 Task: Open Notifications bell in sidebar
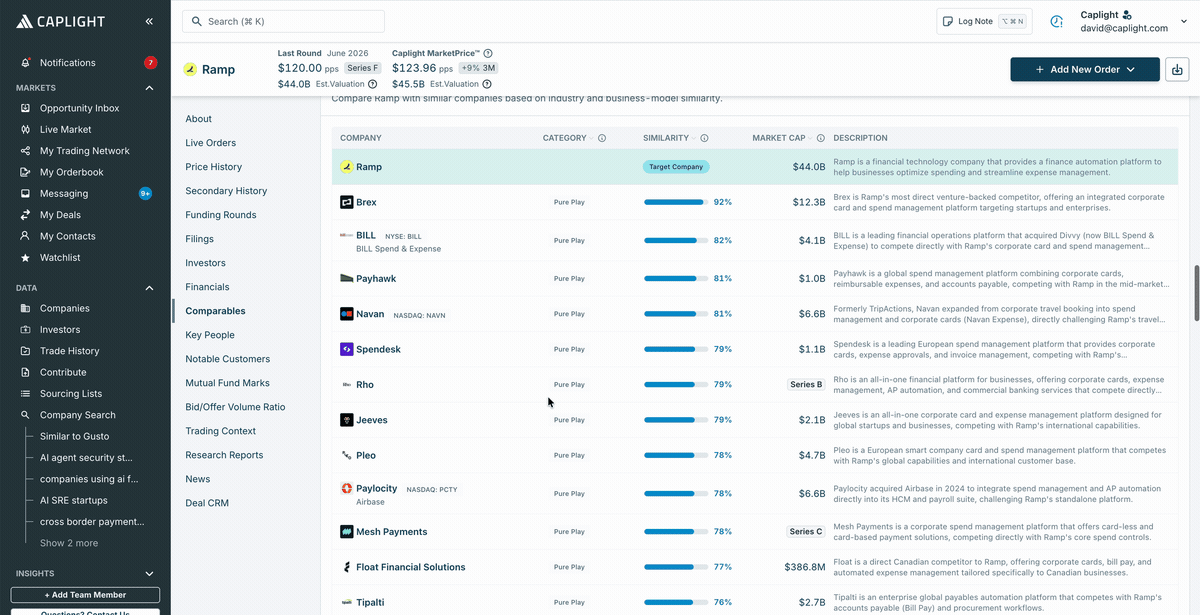pos(26,63)
